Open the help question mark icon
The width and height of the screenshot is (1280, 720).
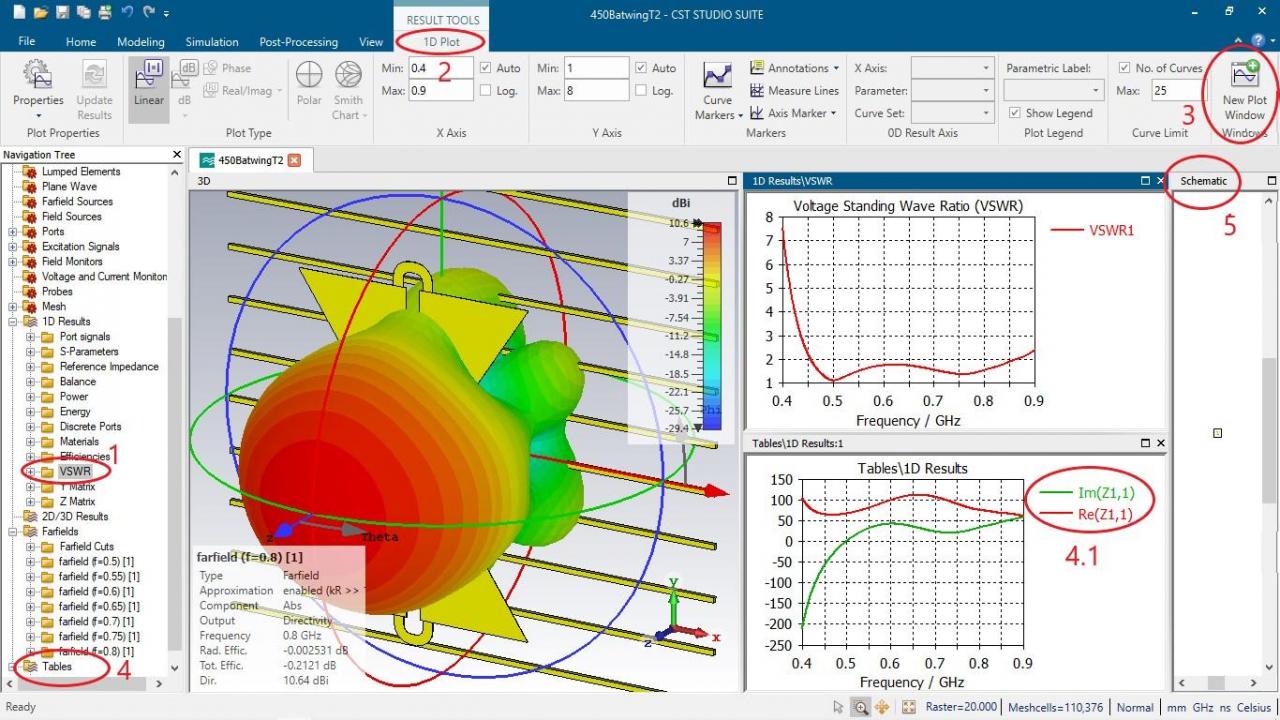[x=1258, y=41]
